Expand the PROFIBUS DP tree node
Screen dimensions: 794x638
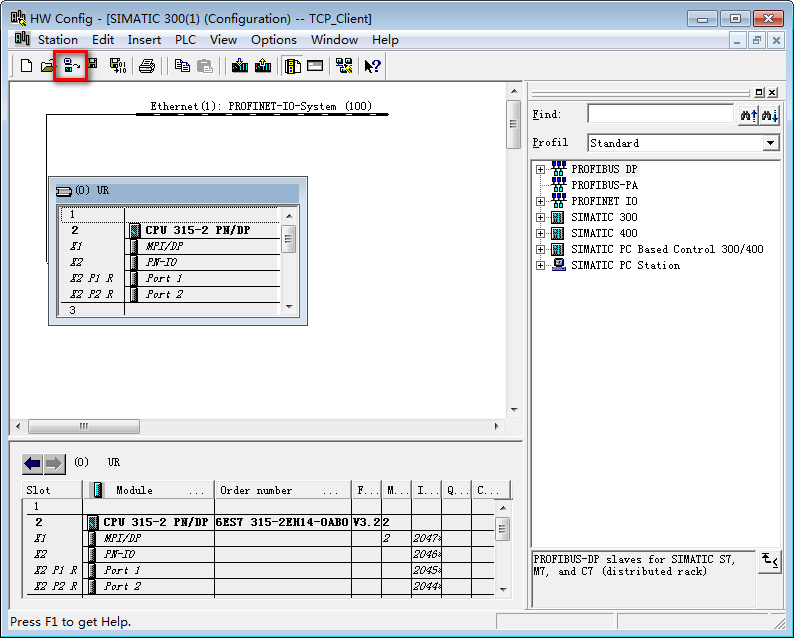(541, 170)
